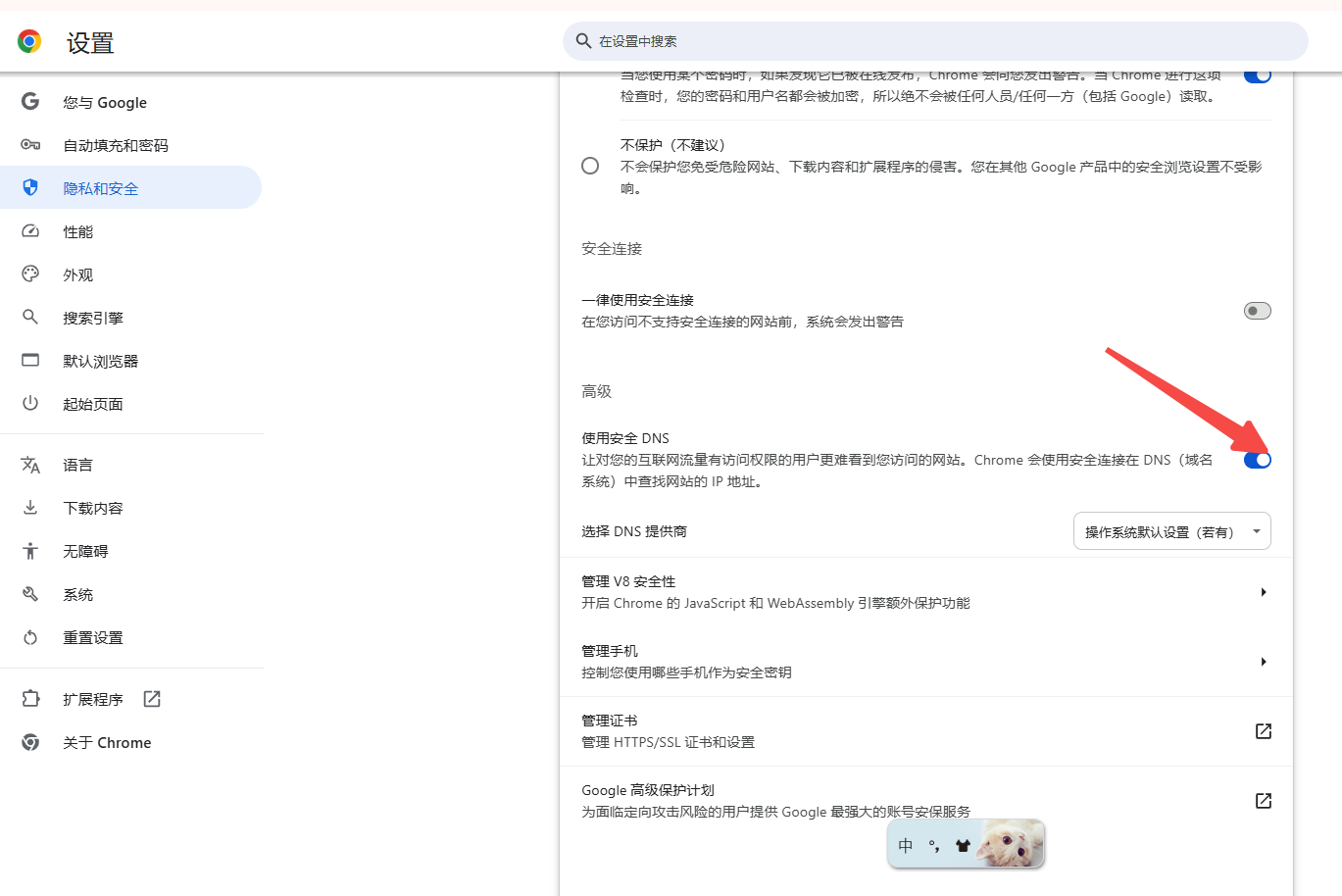Click the shirt skin icon on IME bar
The height and width of the screenshot is (896, 1342).
click(x=963, y=845)
